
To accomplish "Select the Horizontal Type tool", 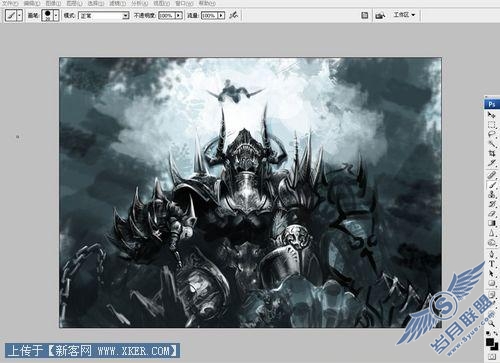I will (x=491, y=264).
